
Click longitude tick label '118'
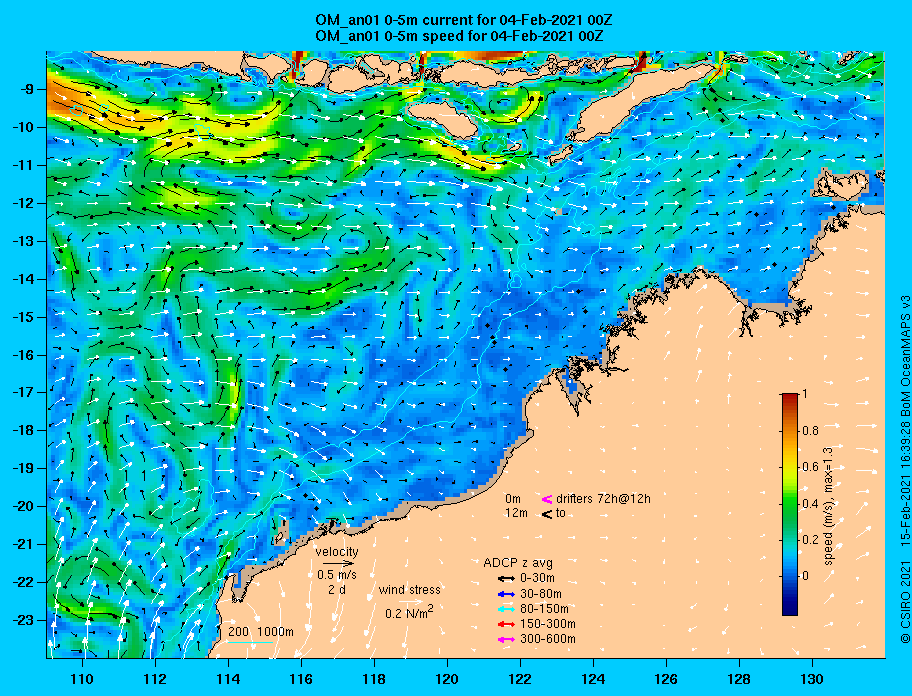tap(374, 679)
